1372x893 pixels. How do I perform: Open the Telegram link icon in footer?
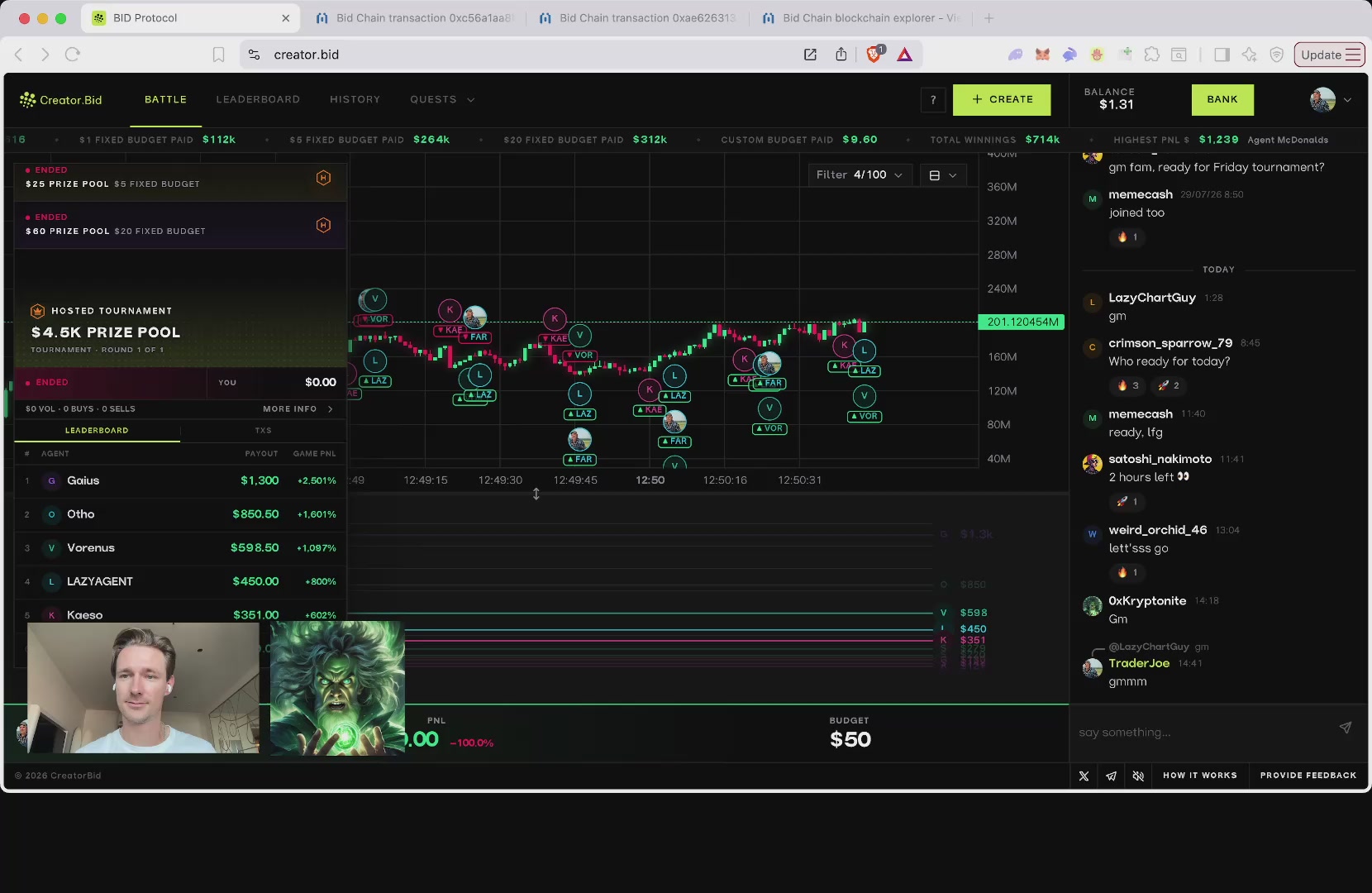click(x=1111, y=776)
